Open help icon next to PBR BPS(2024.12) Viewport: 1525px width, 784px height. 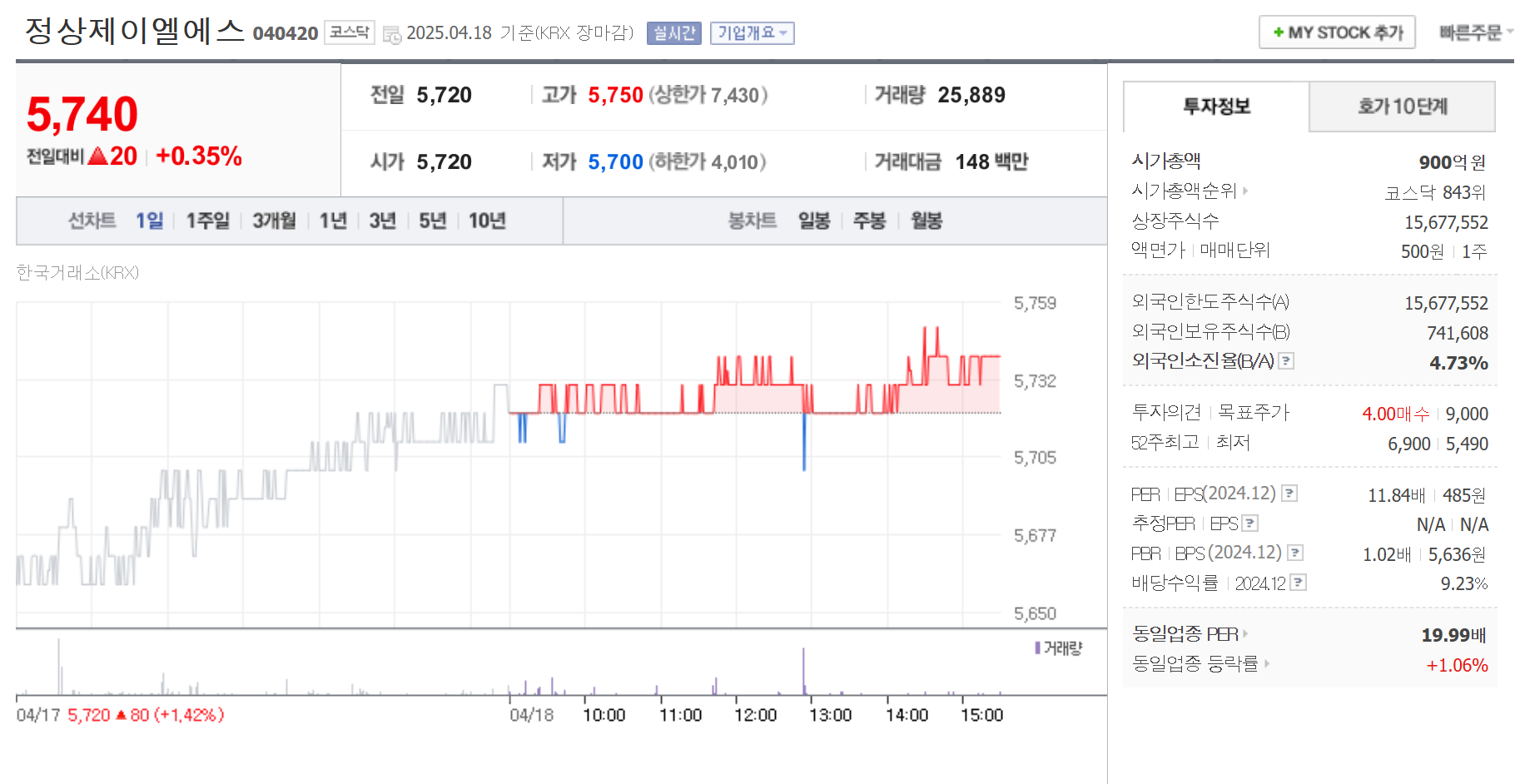[1295, 553]
